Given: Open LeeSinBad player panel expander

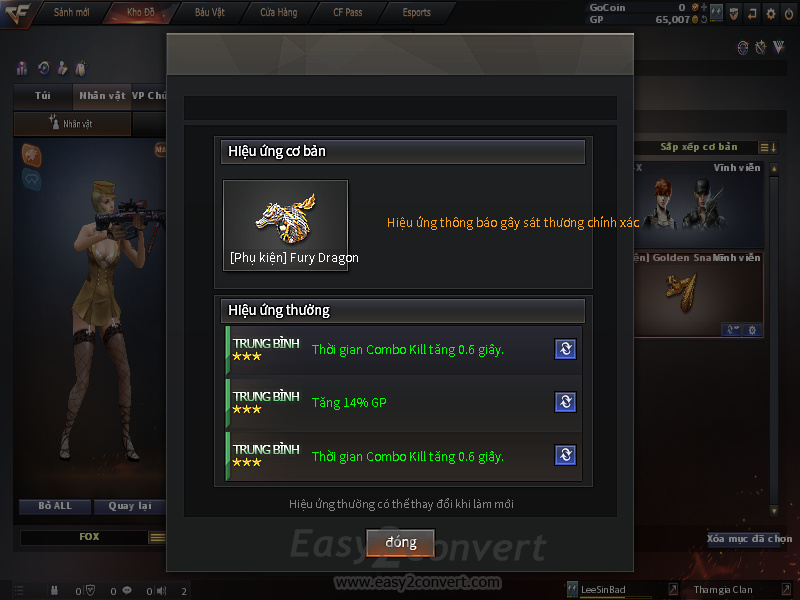Looking at the screenshot, I should click(673, 589).
